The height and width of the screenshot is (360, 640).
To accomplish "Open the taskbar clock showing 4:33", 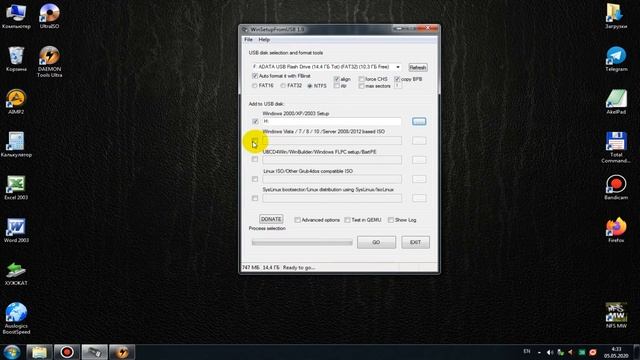I will point(617,352).
